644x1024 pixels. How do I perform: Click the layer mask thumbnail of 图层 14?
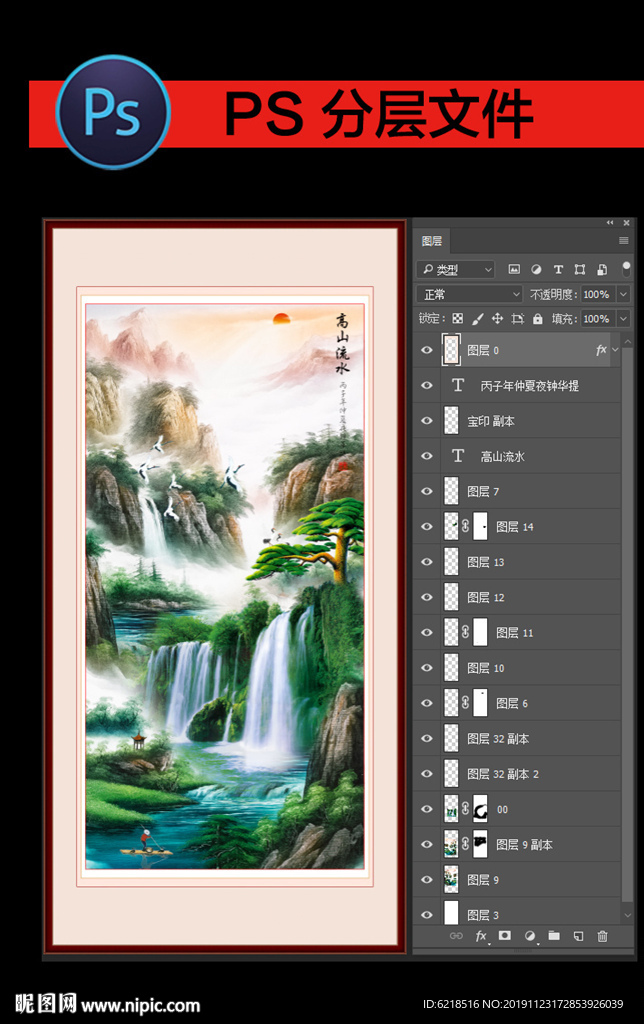[480, 526]
